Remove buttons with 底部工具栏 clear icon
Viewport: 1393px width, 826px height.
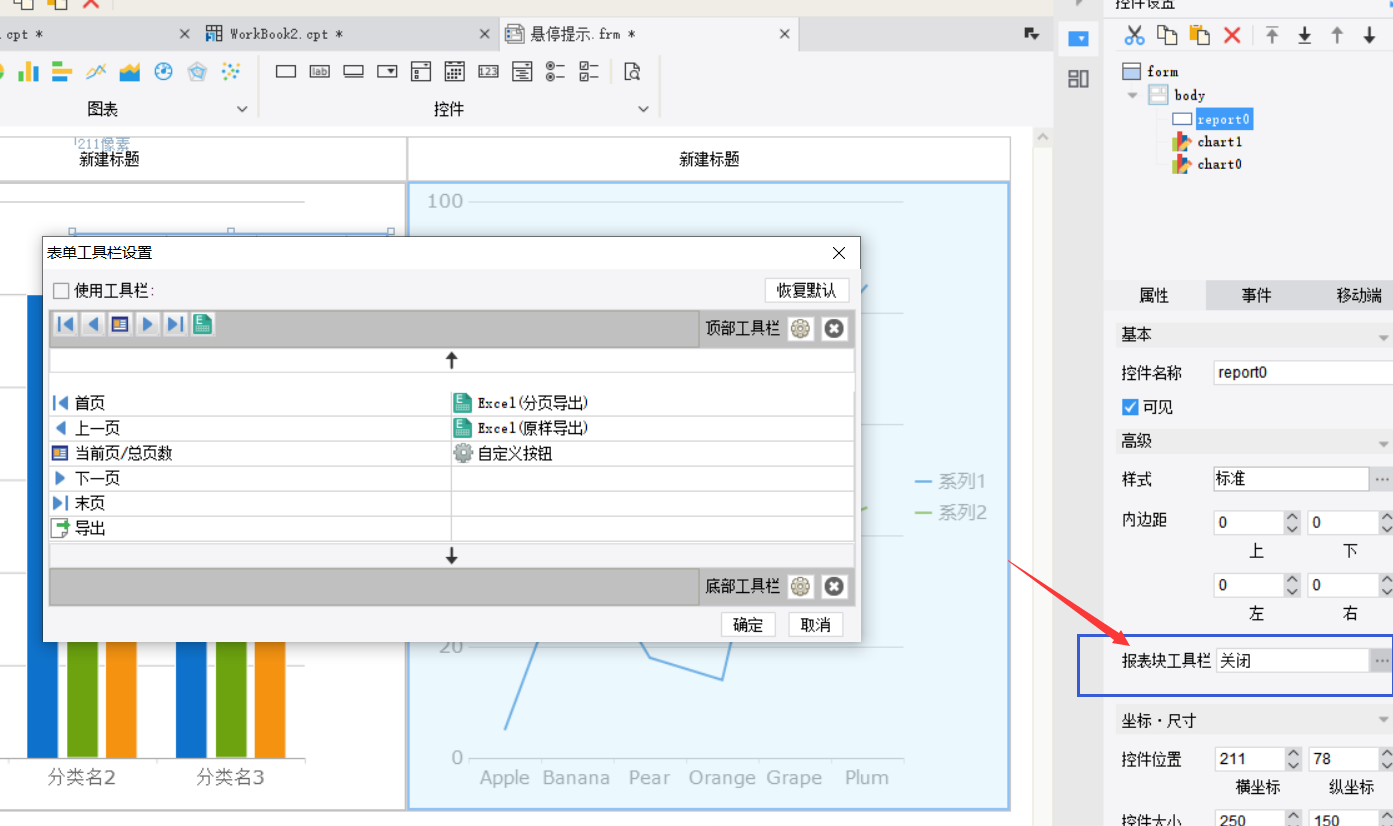click(x=834, y=587)
